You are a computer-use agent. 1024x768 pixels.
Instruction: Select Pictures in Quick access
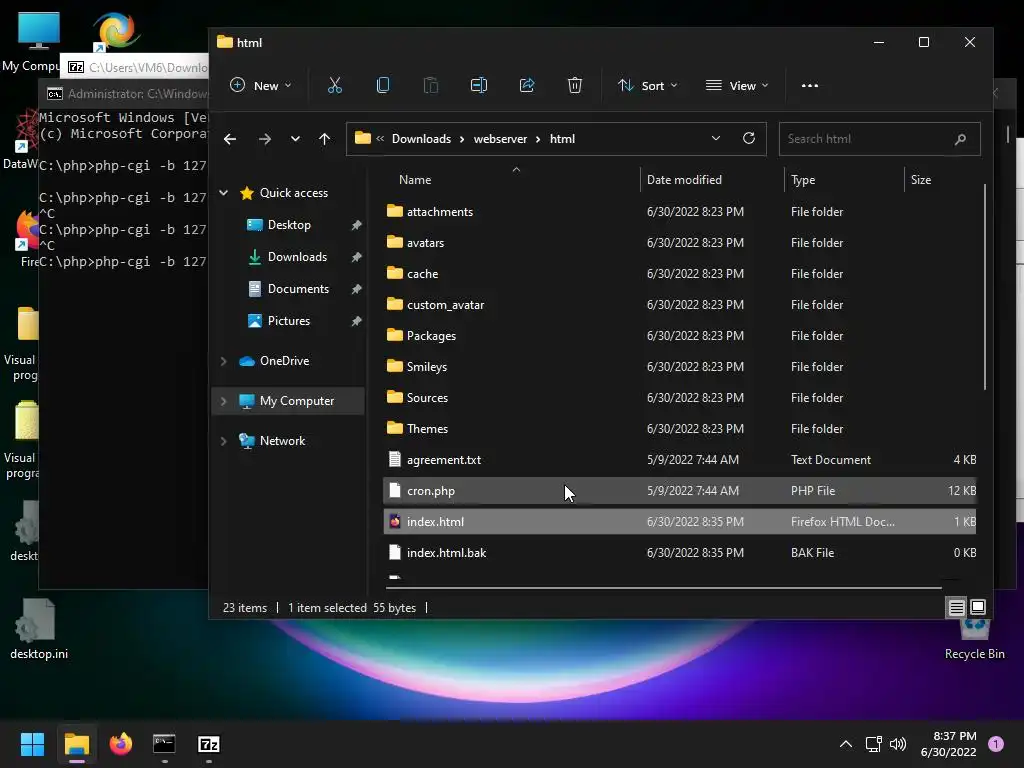pyautogui.click(x=289, y=321)
